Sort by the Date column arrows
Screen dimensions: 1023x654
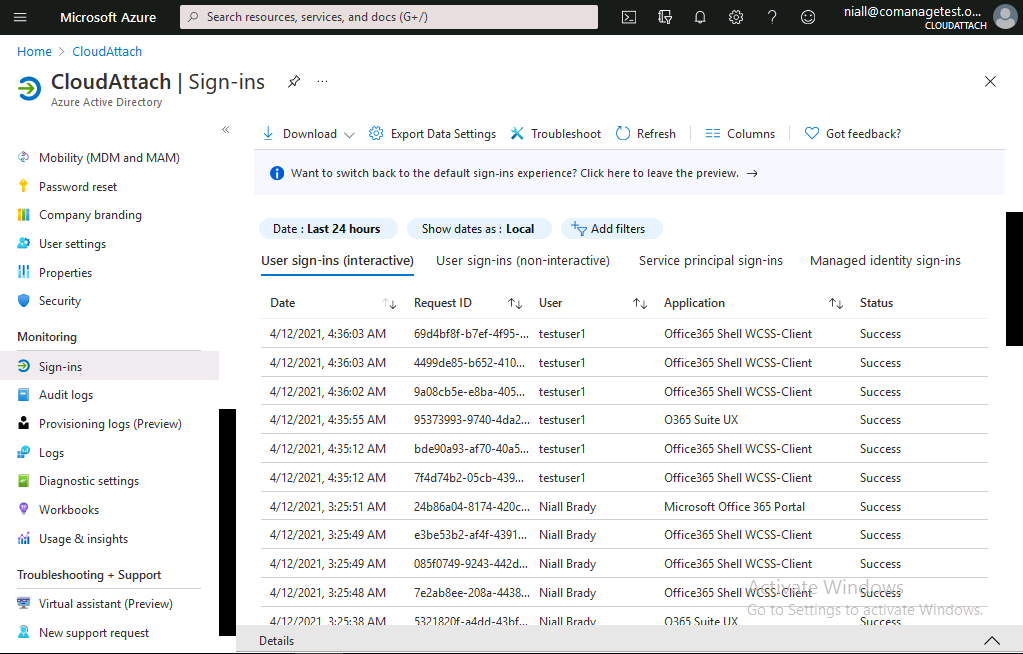[x=389, y=304]
